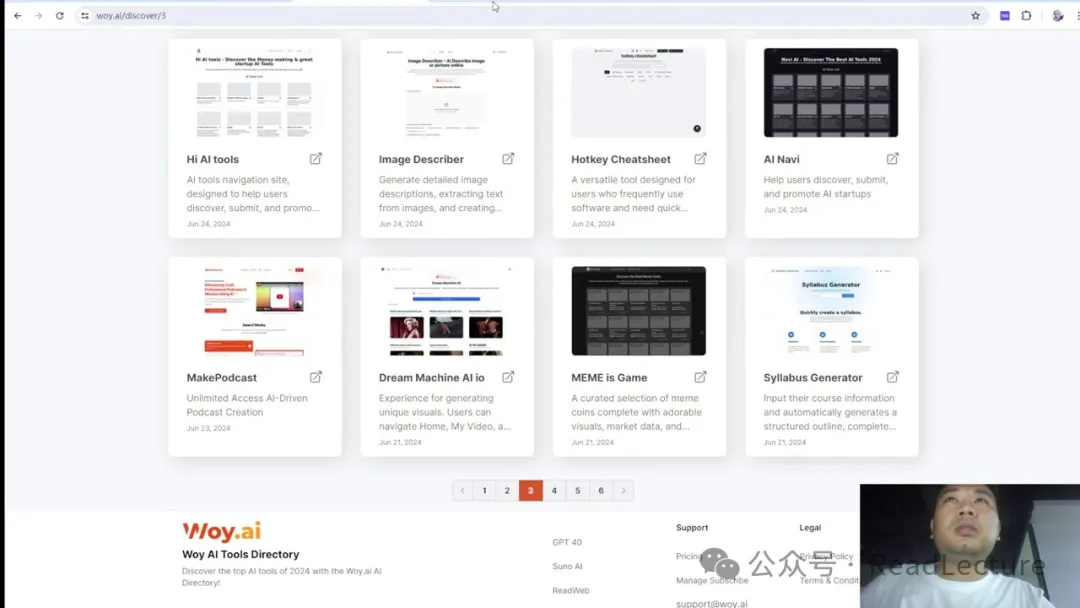This screenshot has width=1080, height=608.
Task: Open Hotkey Cheatsheet external link icon
Action: [700, 159]
